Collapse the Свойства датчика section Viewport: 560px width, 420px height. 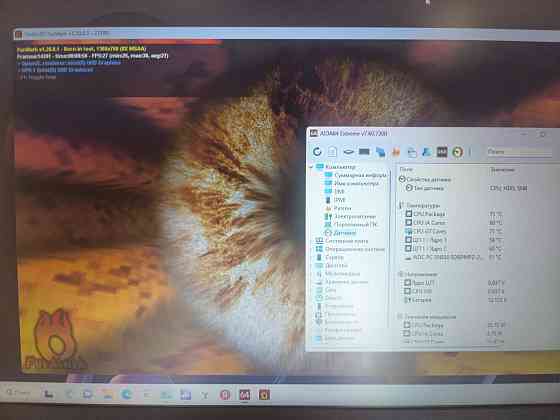(x=402, y=179)
